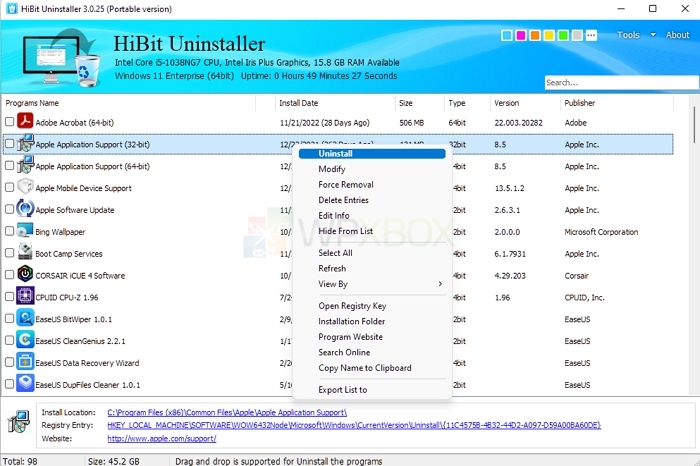Click the Adobe Acrobat program icon
This screenshot has width=700, height=466.
point(25,121)
